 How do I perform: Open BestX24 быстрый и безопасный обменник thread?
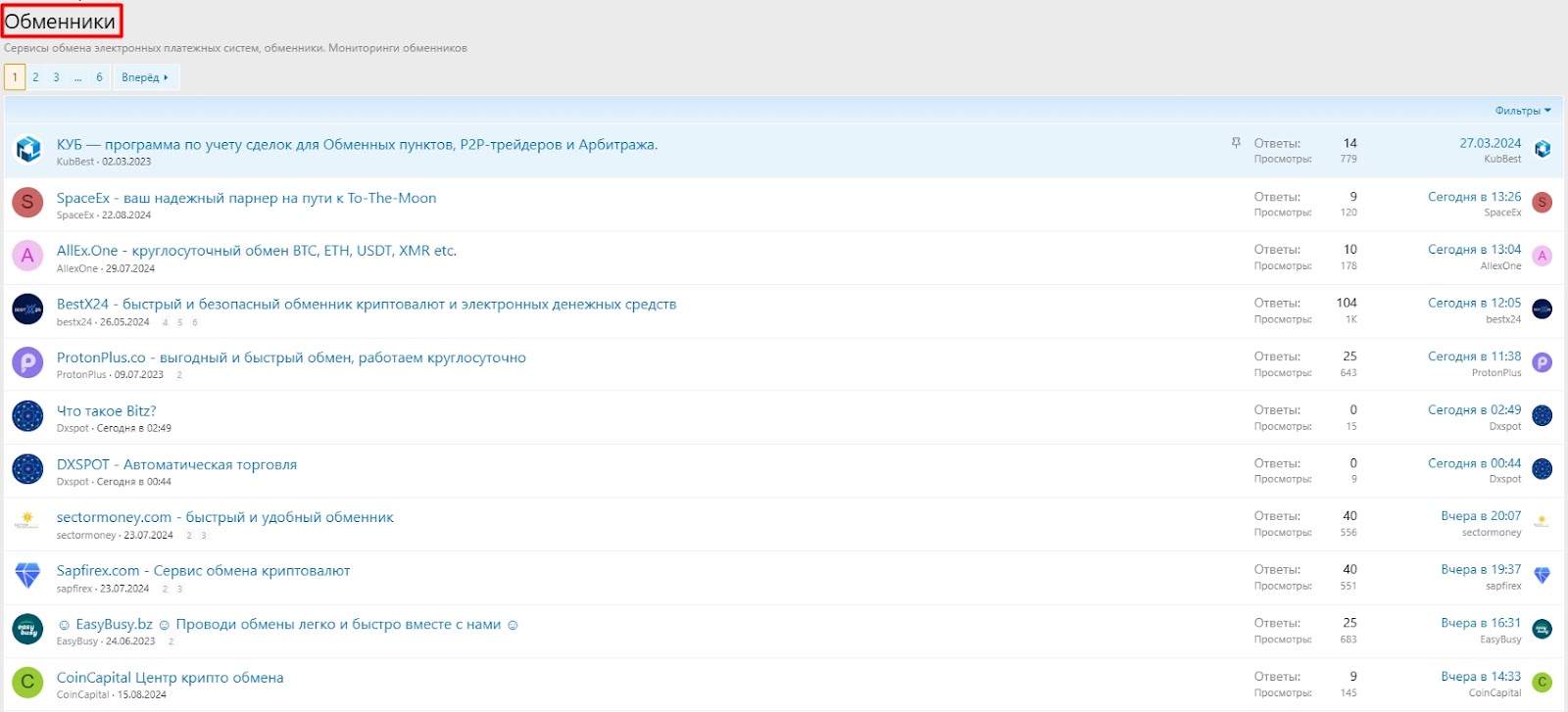coord(367,305)
